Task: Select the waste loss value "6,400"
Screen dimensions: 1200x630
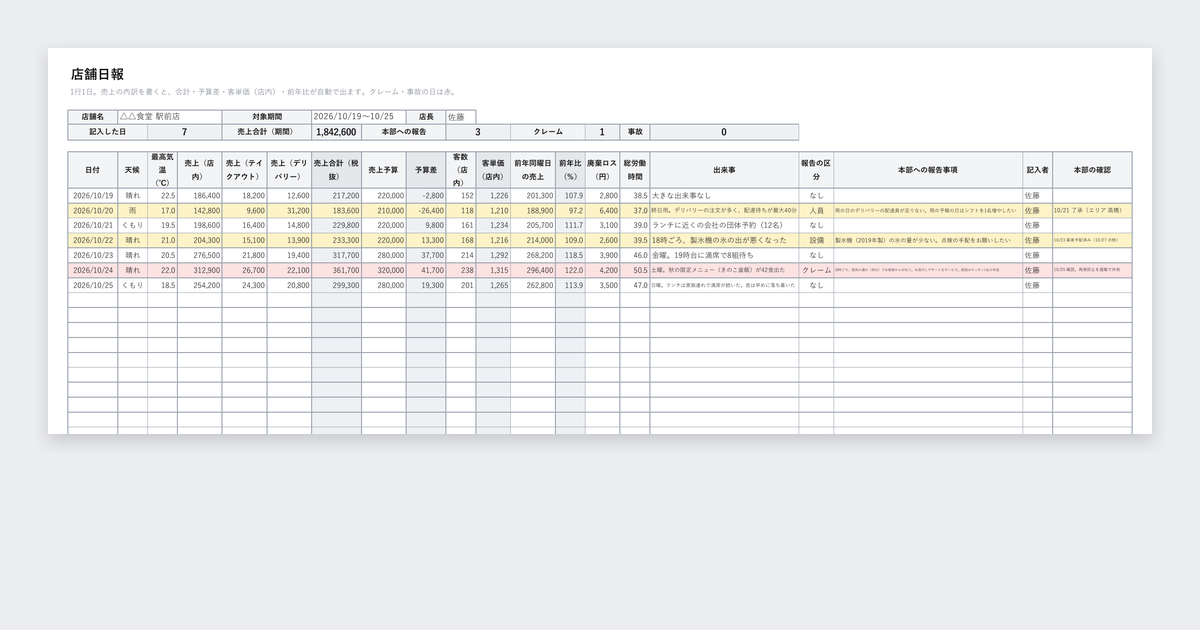Action: pos(603,211)
